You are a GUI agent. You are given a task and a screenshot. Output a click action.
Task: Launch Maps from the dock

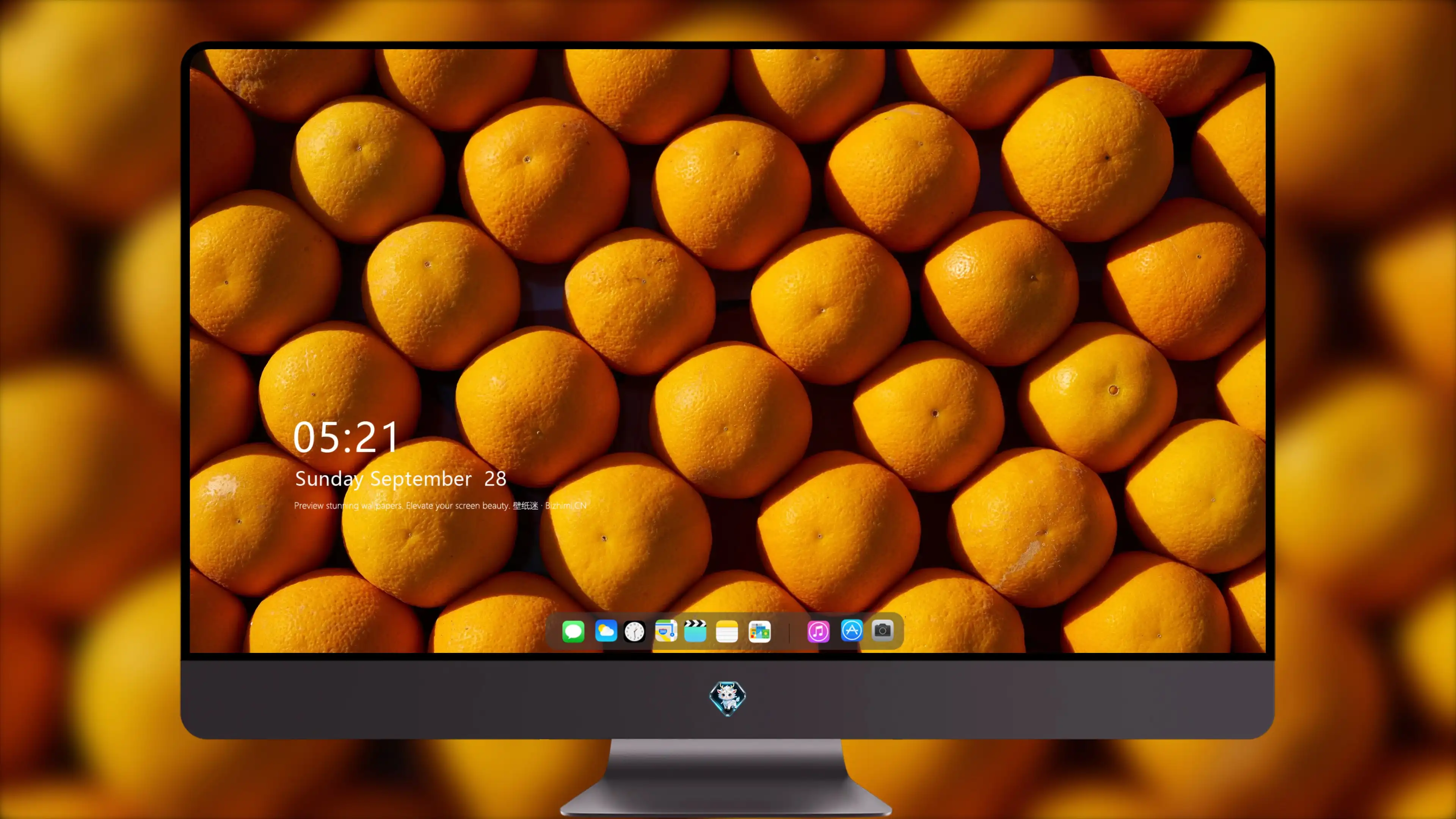point(666,631)
